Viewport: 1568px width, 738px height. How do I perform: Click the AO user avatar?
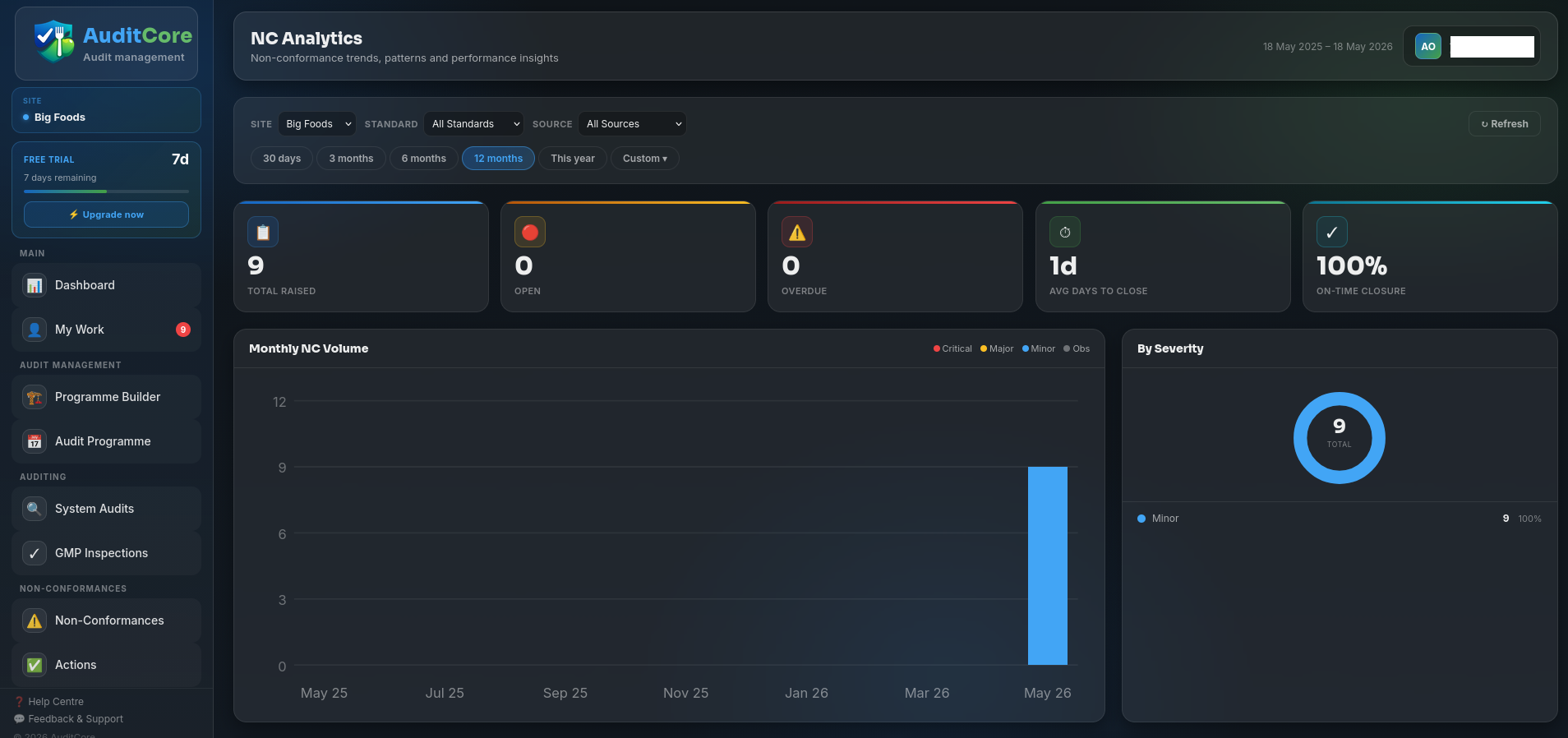(x=1428, y=47)
